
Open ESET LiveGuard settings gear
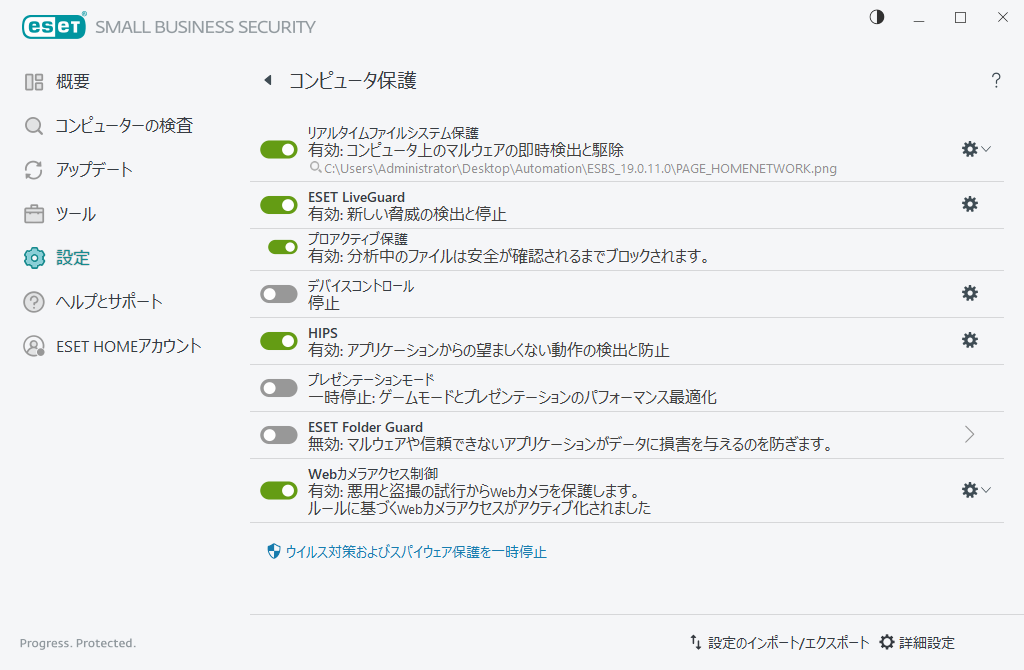point(968,204)
